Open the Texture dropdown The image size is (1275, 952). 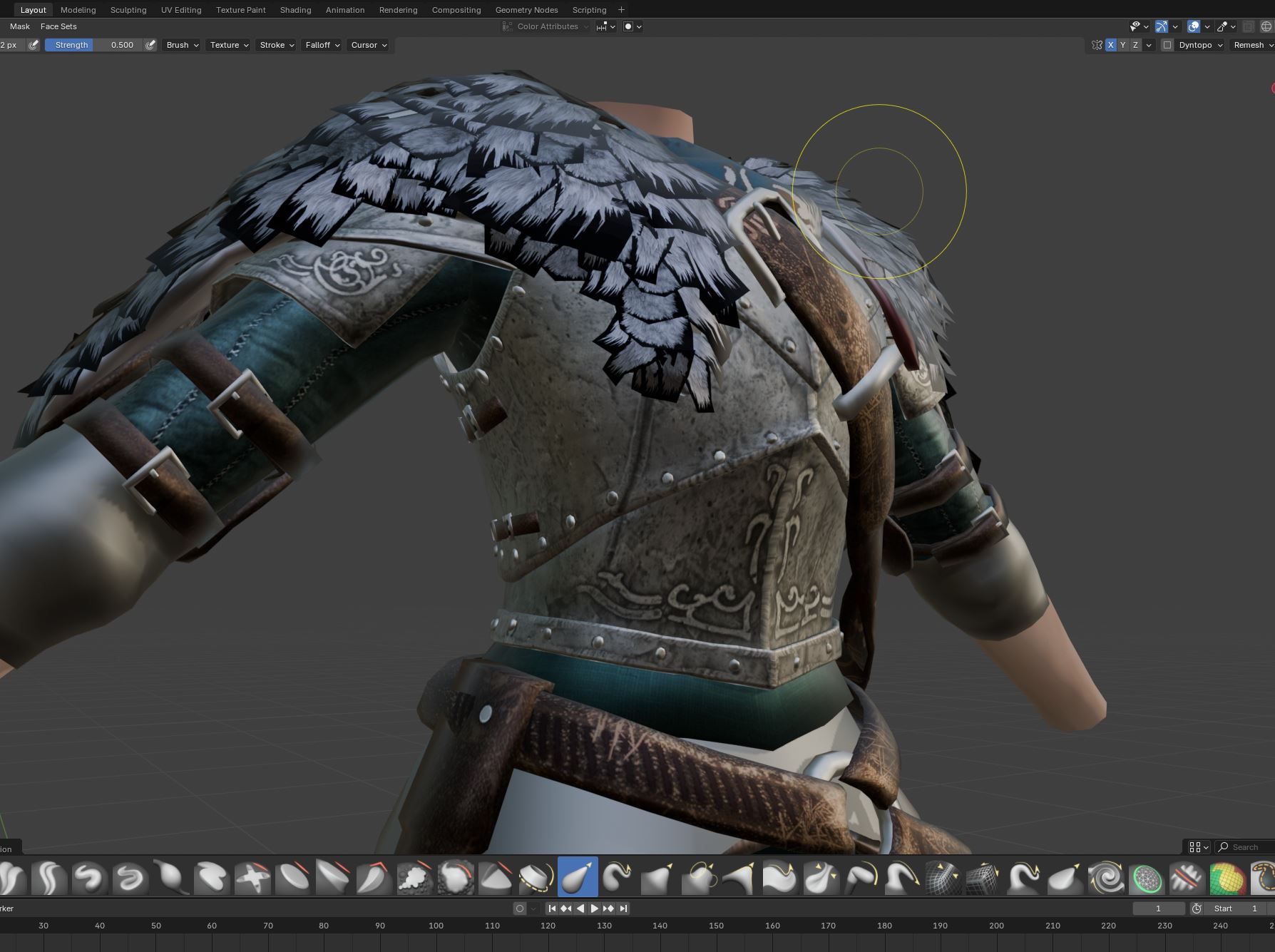click(229, 45)
